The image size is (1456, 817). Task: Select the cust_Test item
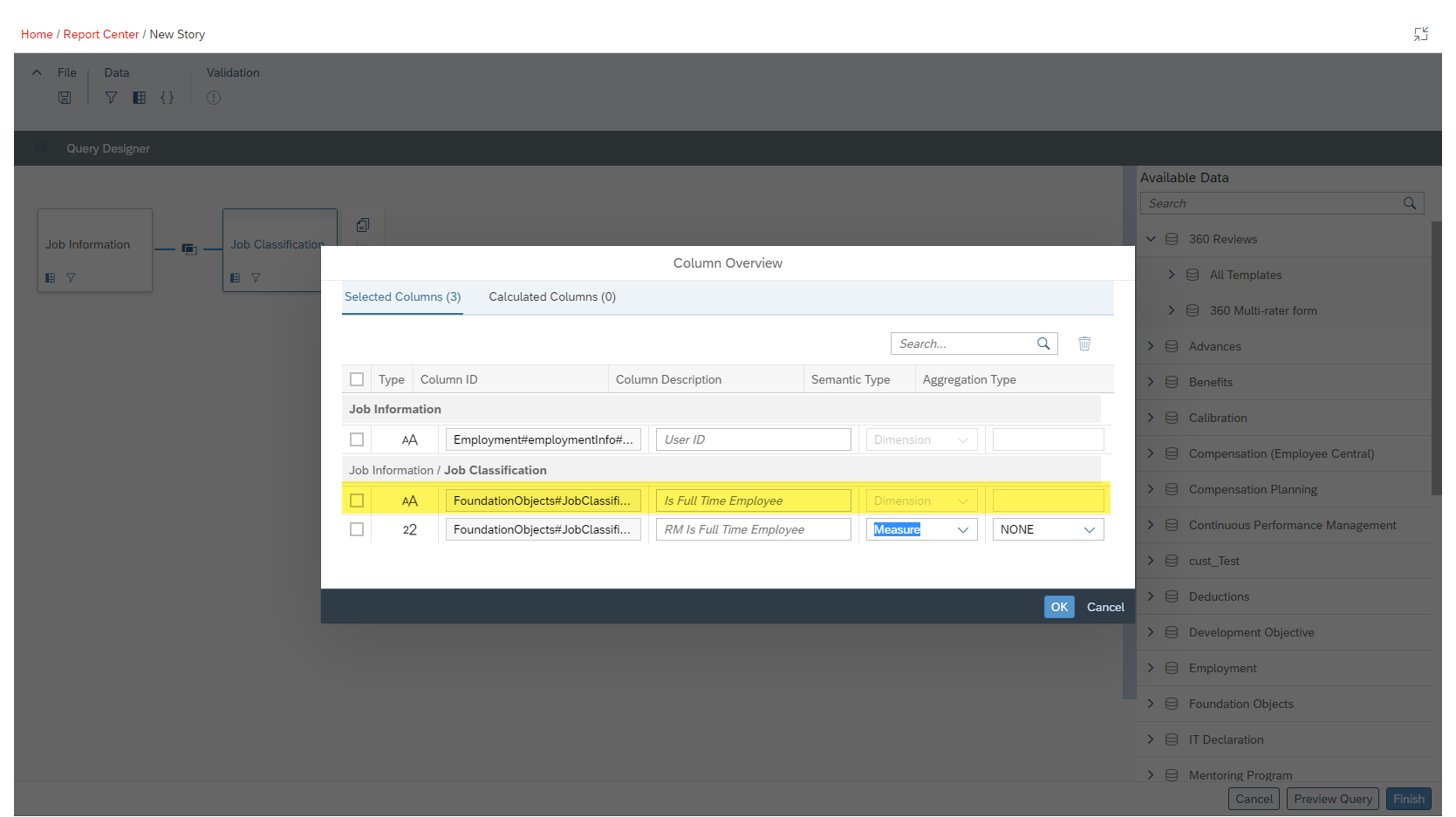[x=1213, y=561]
